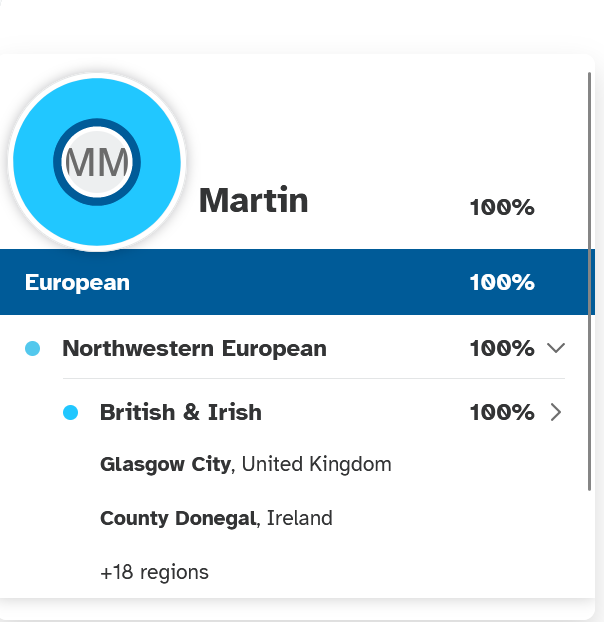Open the County Donegal, Ireland region
The image size is (604, 622).
pos(216,518)
